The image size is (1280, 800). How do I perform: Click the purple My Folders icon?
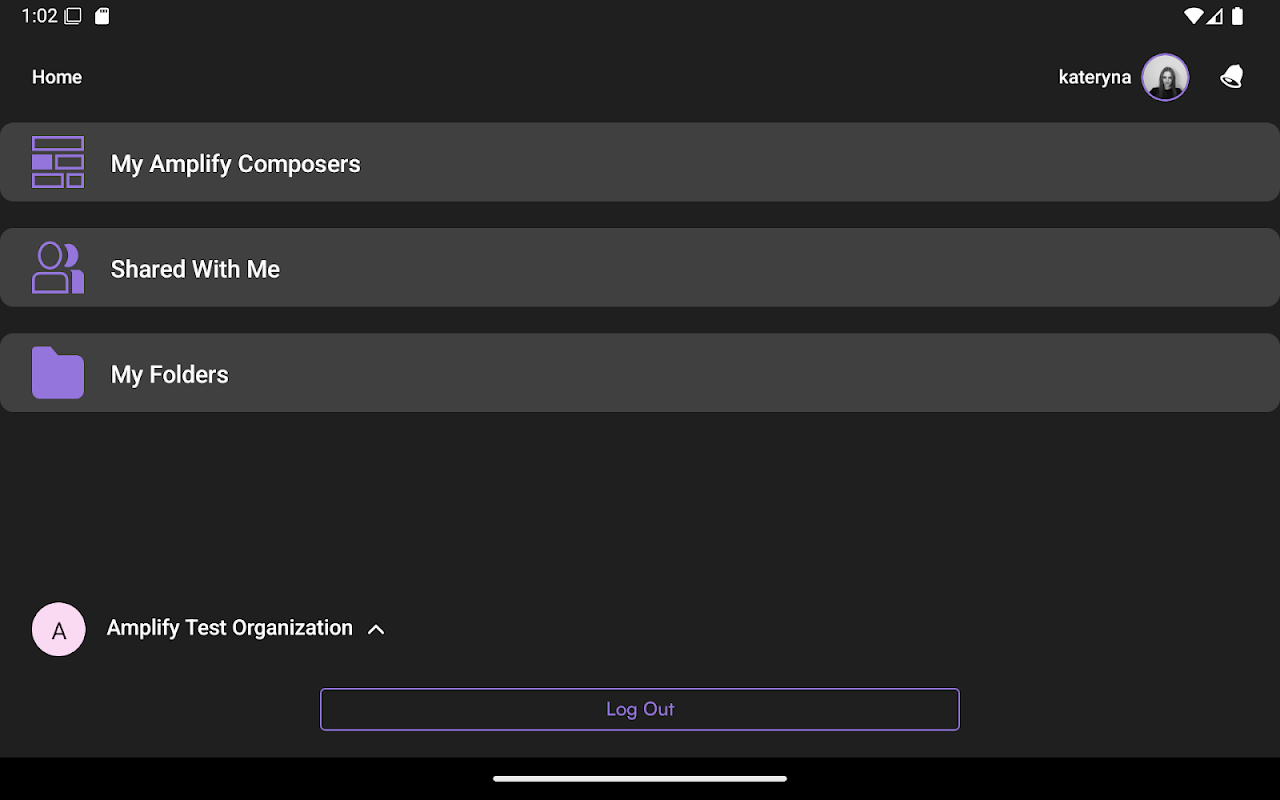click(58, 373)
